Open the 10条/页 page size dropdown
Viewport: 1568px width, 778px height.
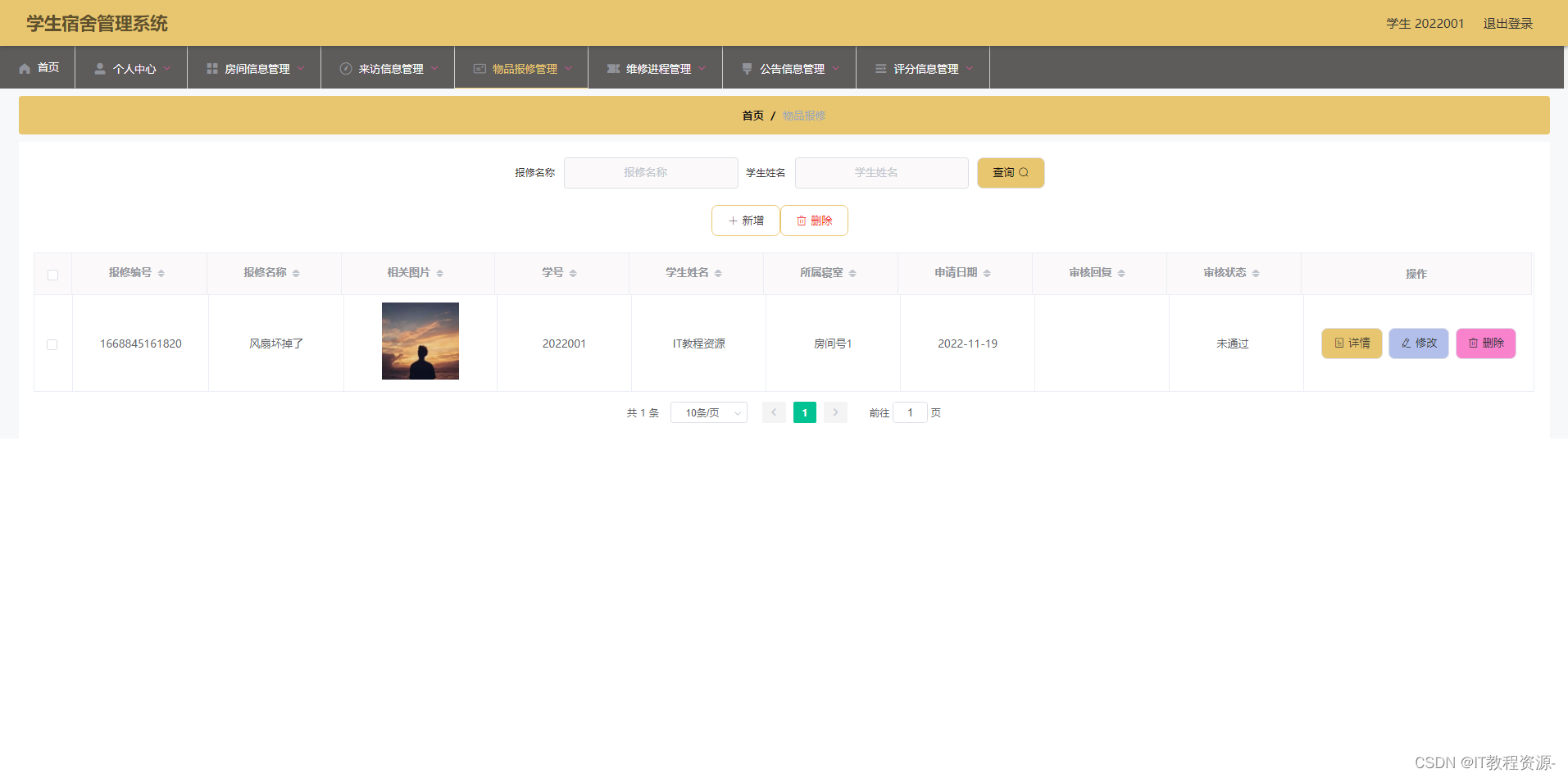click(709, 412)
